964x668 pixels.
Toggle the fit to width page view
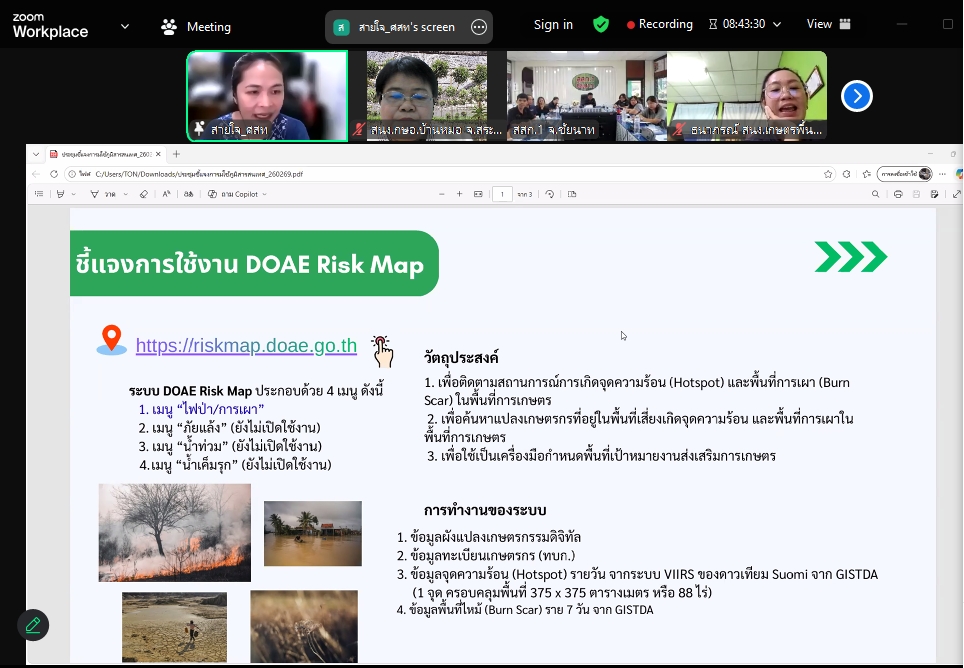[x=478, y=194]
